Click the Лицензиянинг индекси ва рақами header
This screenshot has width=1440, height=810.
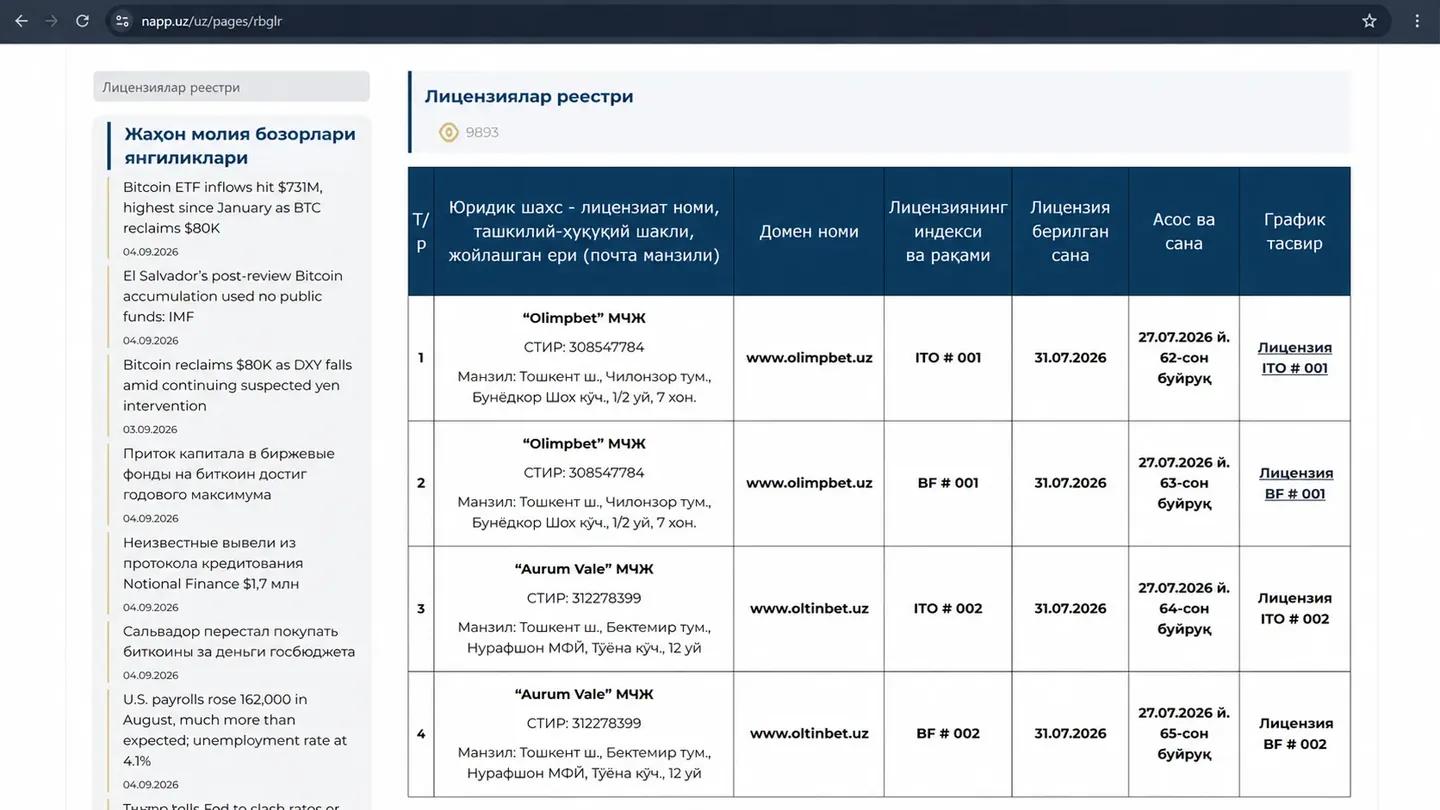[948, 231]
